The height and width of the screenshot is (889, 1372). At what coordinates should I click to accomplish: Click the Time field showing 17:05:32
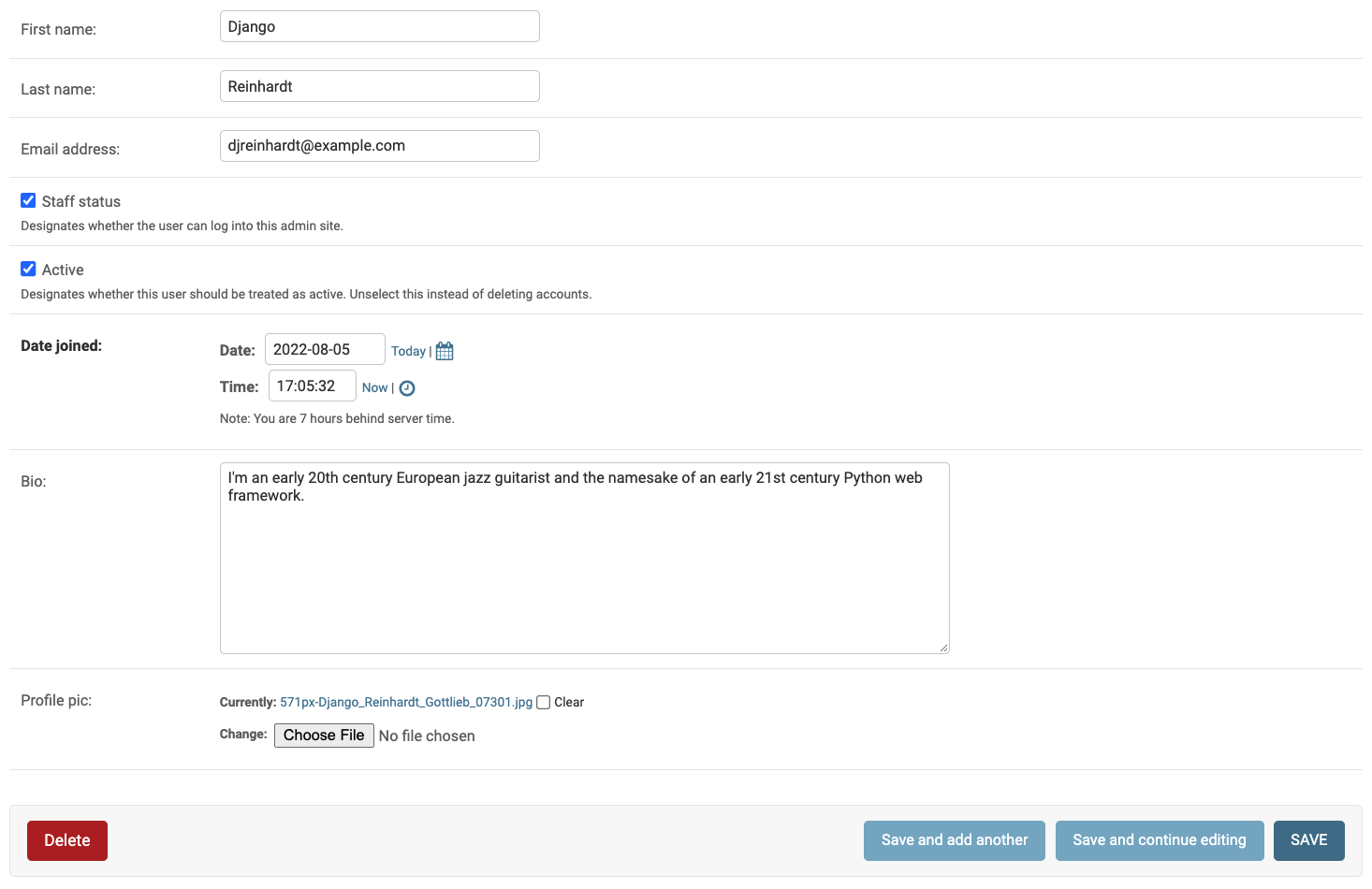click(x=312, y=386)
